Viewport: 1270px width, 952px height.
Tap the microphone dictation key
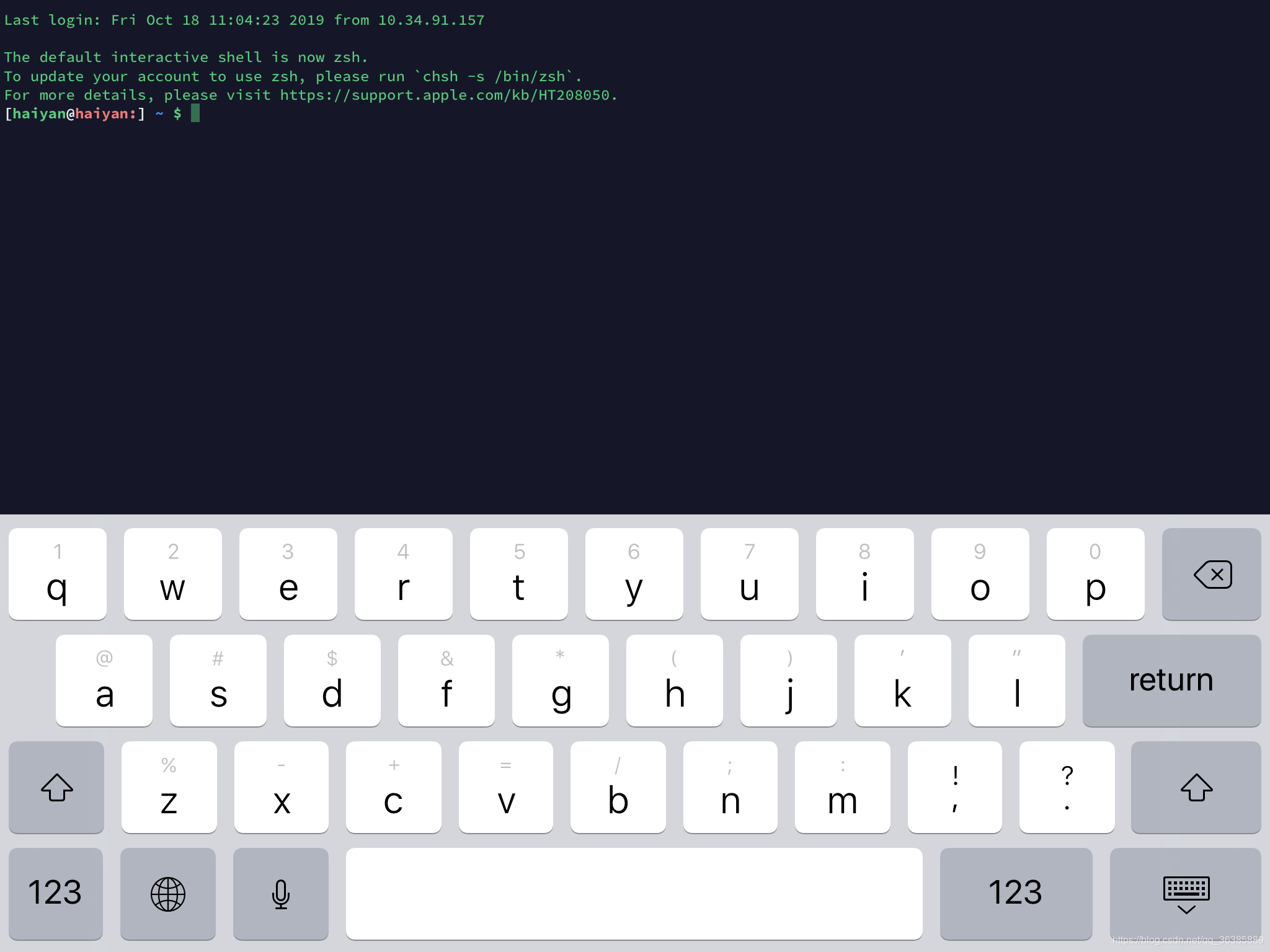coord(281,893)
